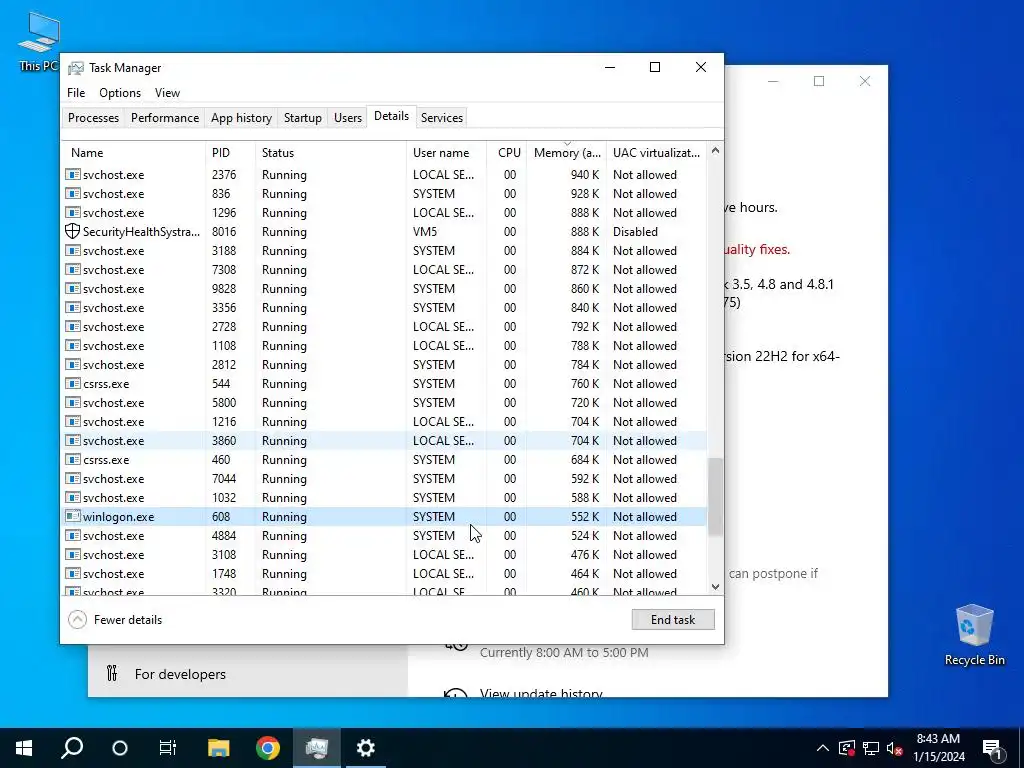Select the row with PID 1108
Viewport: 1024px width, 768px height.
pos(384,345)
